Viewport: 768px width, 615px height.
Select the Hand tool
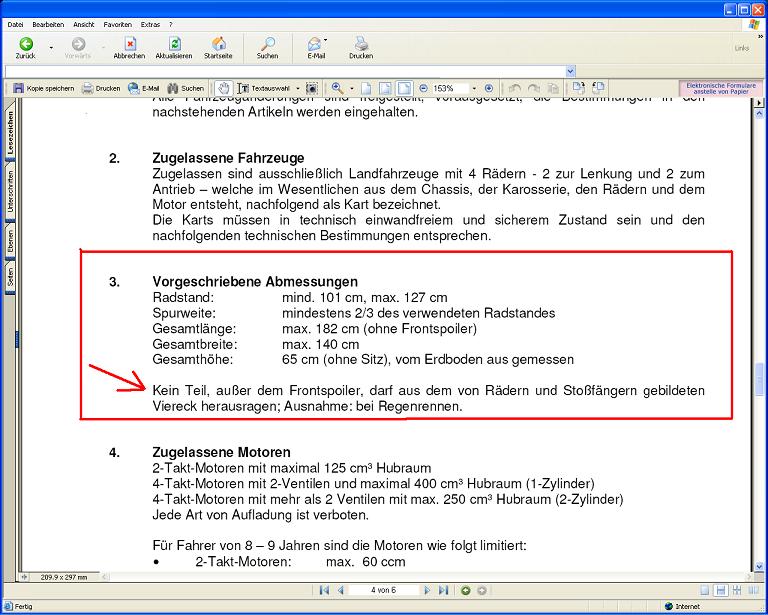coord(223,88)
